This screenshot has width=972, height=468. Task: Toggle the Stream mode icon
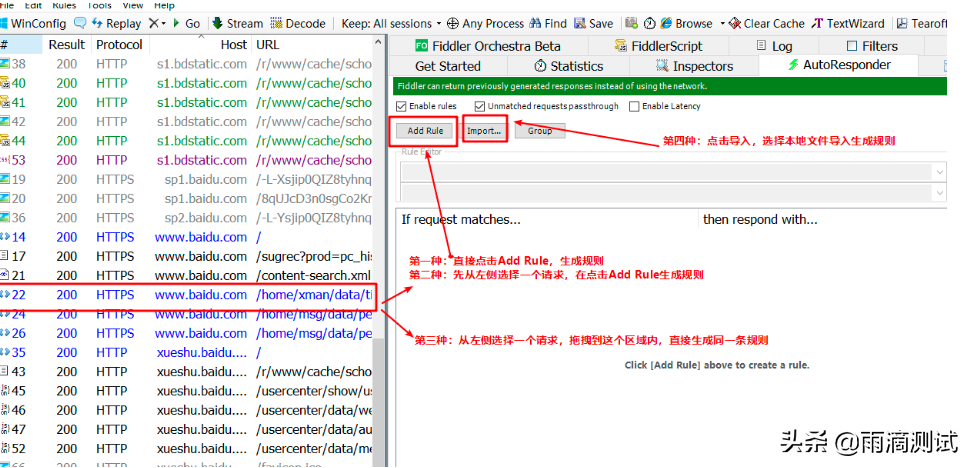pyautogui.click(x=217, y=23)
